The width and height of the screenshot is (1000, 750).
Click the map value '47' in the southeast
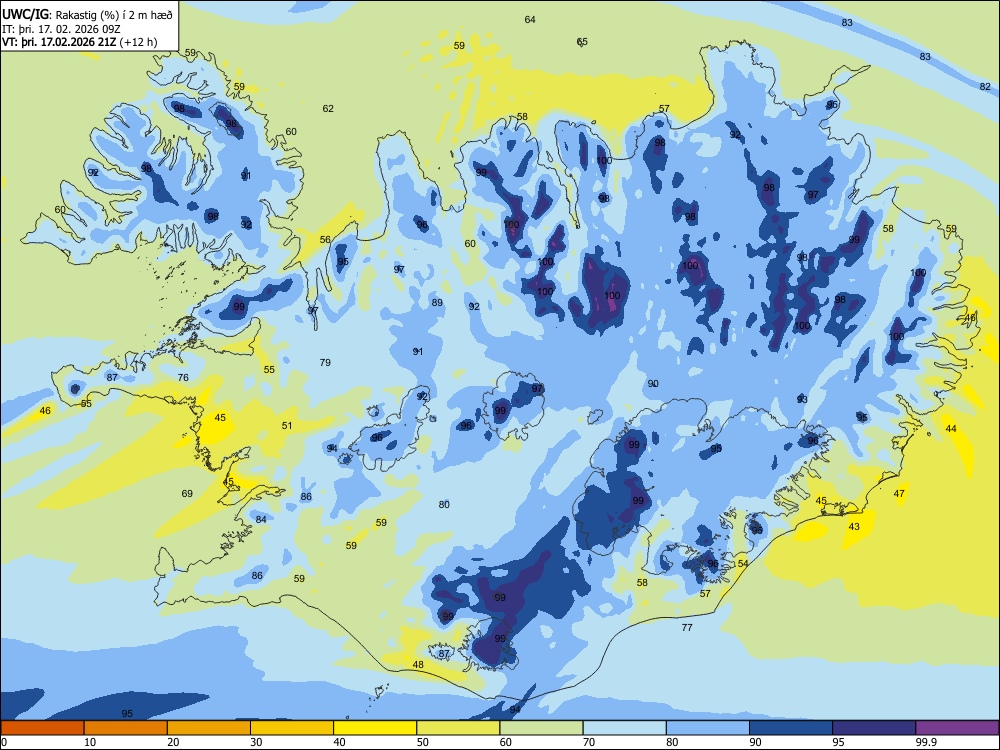[899, 493]
